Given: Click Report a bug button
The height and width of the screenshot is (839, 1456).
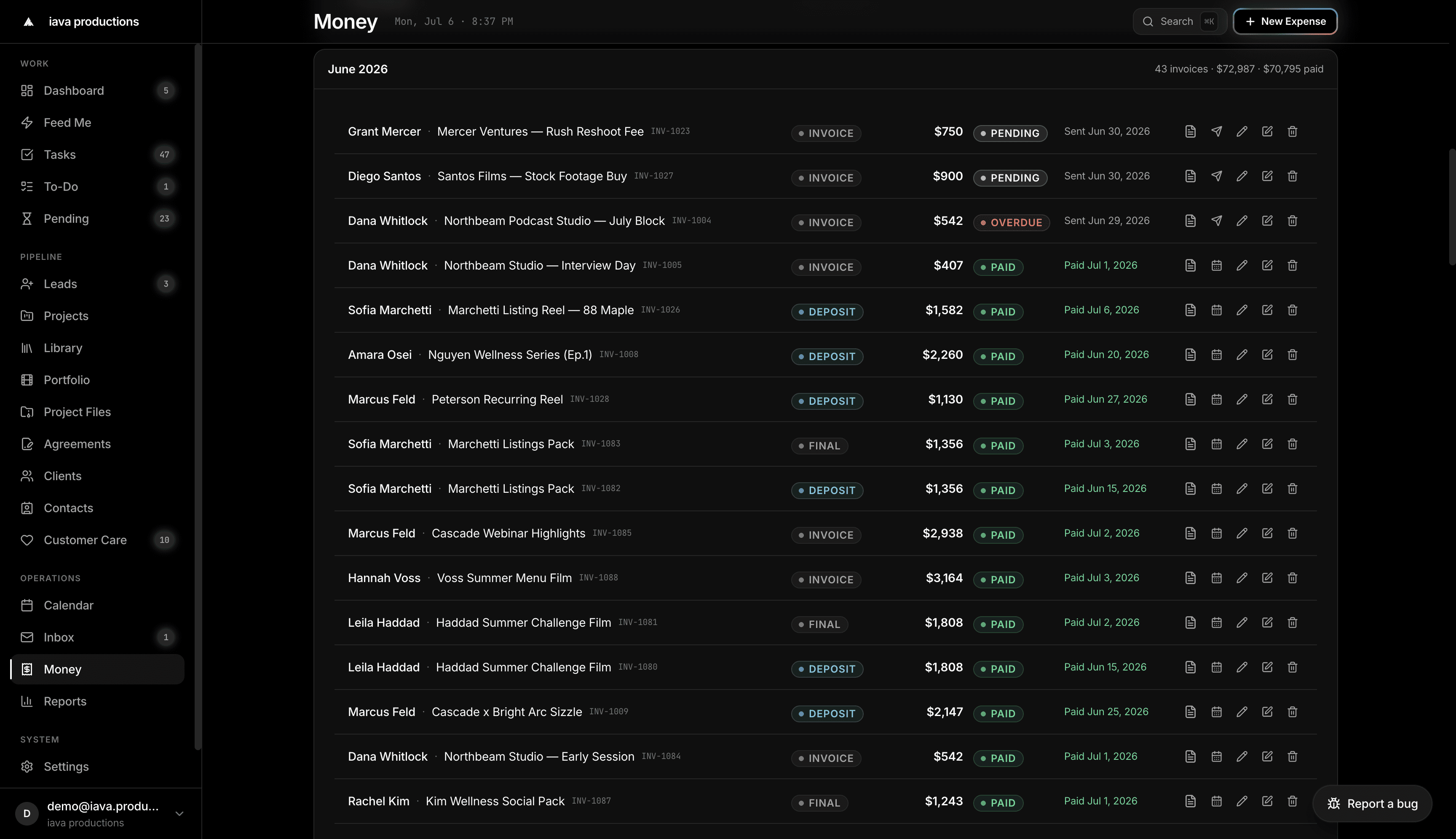Looking at the screenshot, I should pos(1372,804).
